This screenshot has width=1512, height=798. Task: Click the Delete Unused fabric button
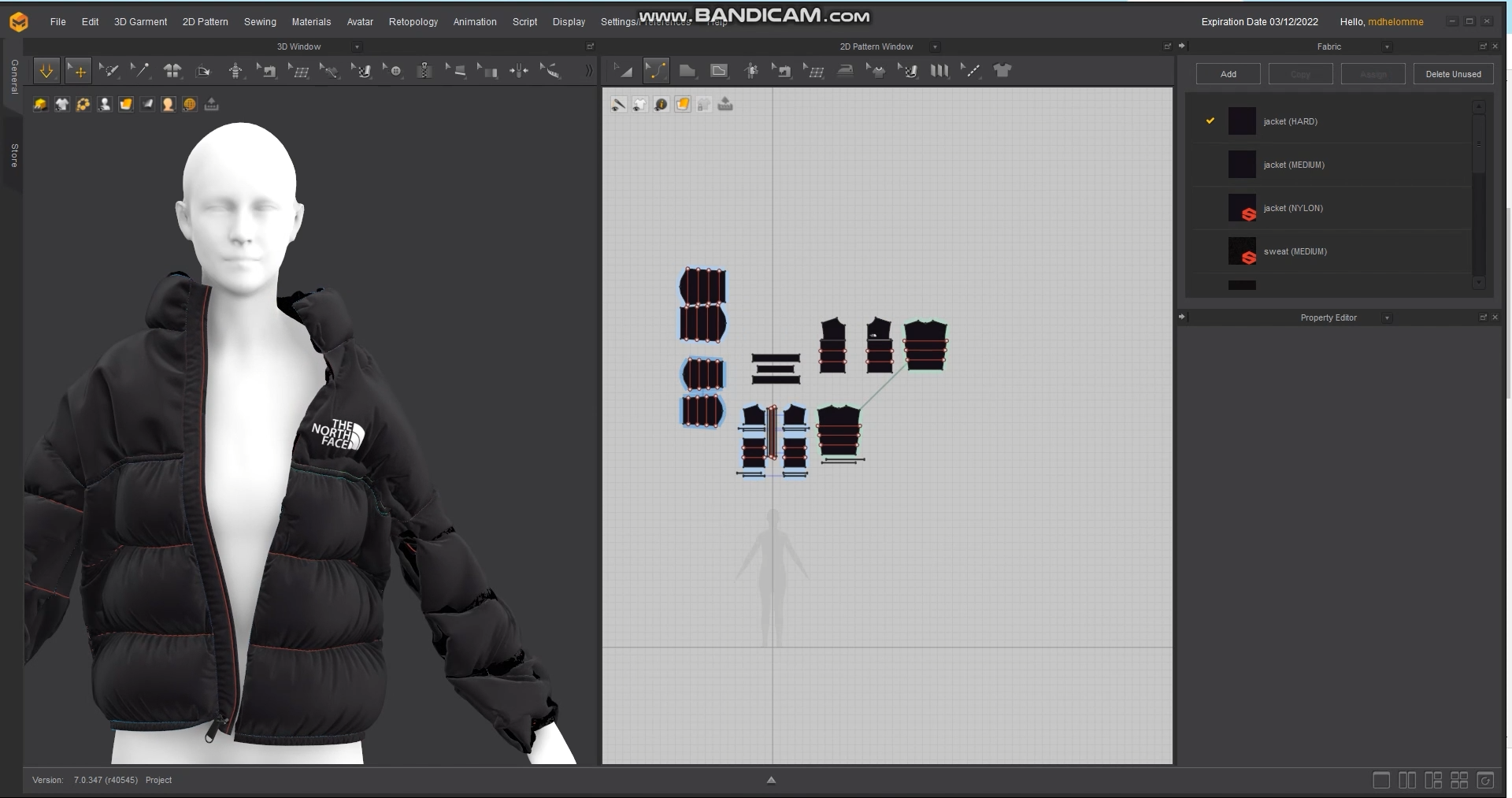pos(1453,74)
